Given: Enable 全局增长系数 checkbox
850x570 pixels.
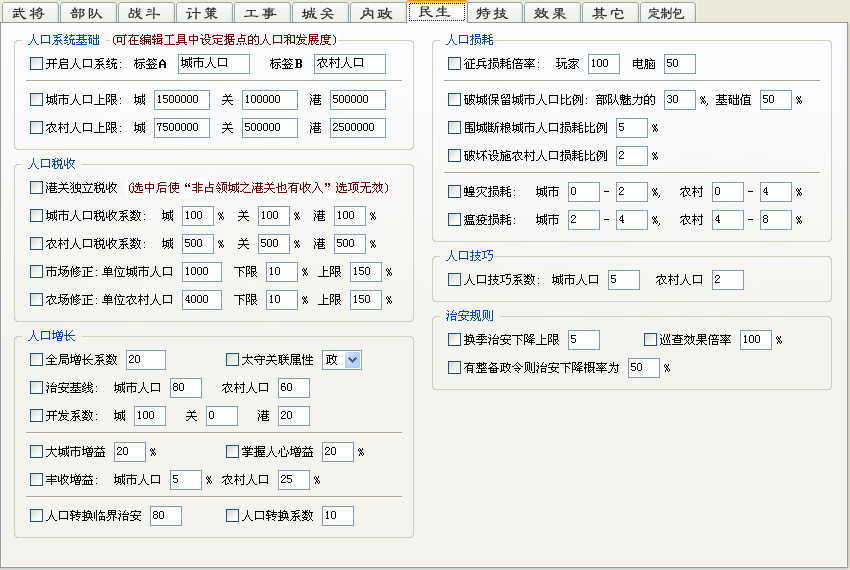Looking at the screenshot, I should pos(36,360).
